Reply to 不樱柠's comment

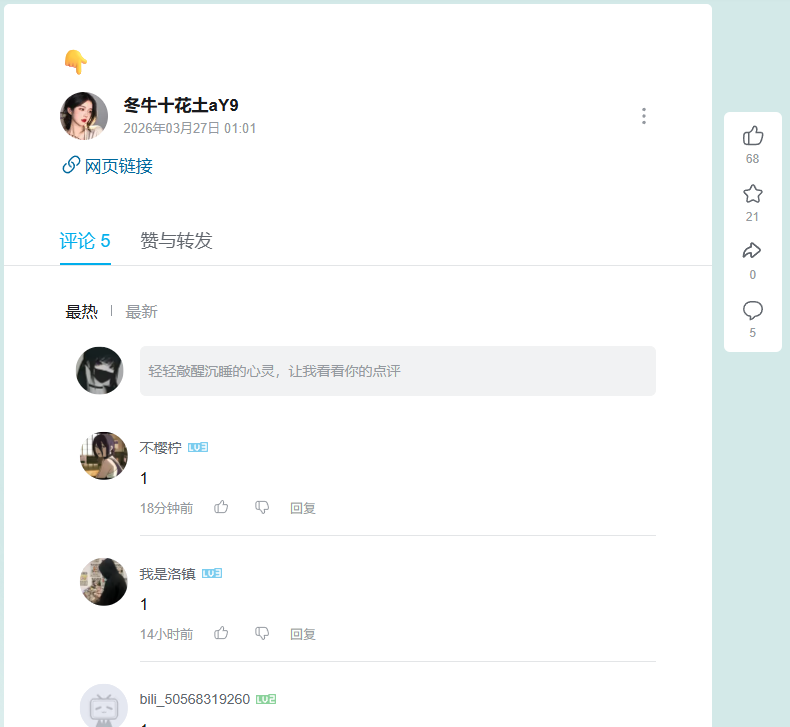click(x=303, y=508)
